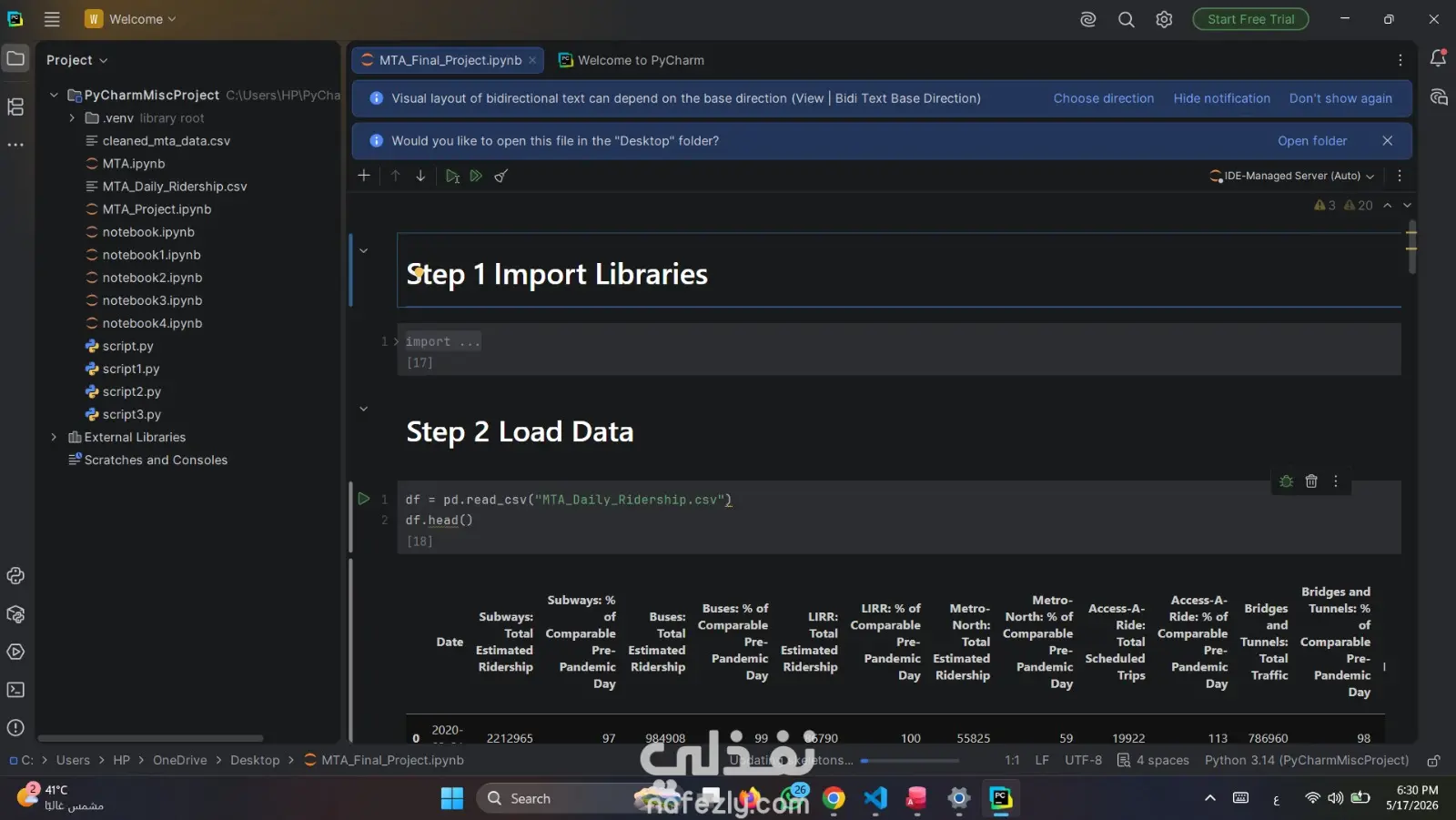Open cleaned_mta_data.csv in project tree
Screen dimensions: 1456x820
tap(167, 141)
